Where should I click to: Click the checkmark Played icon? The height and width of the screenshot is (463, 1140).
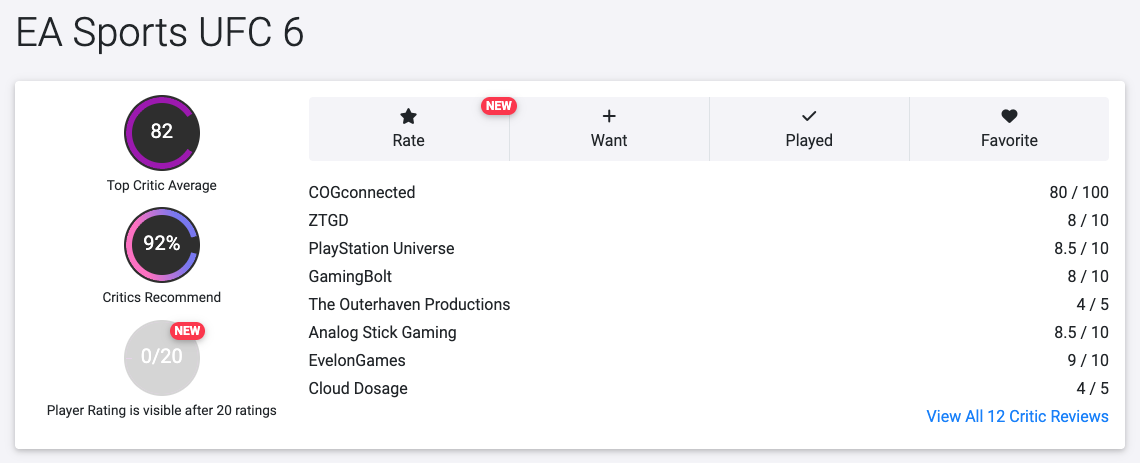point(809,116)
